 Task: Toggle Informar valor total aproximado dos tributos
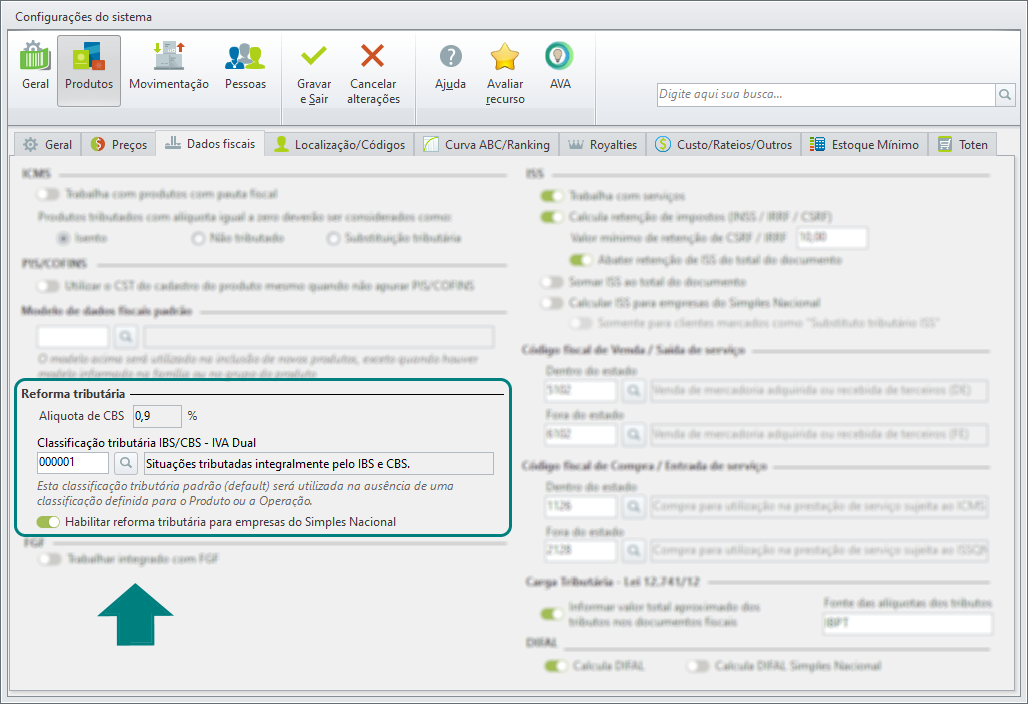point(552,615)
